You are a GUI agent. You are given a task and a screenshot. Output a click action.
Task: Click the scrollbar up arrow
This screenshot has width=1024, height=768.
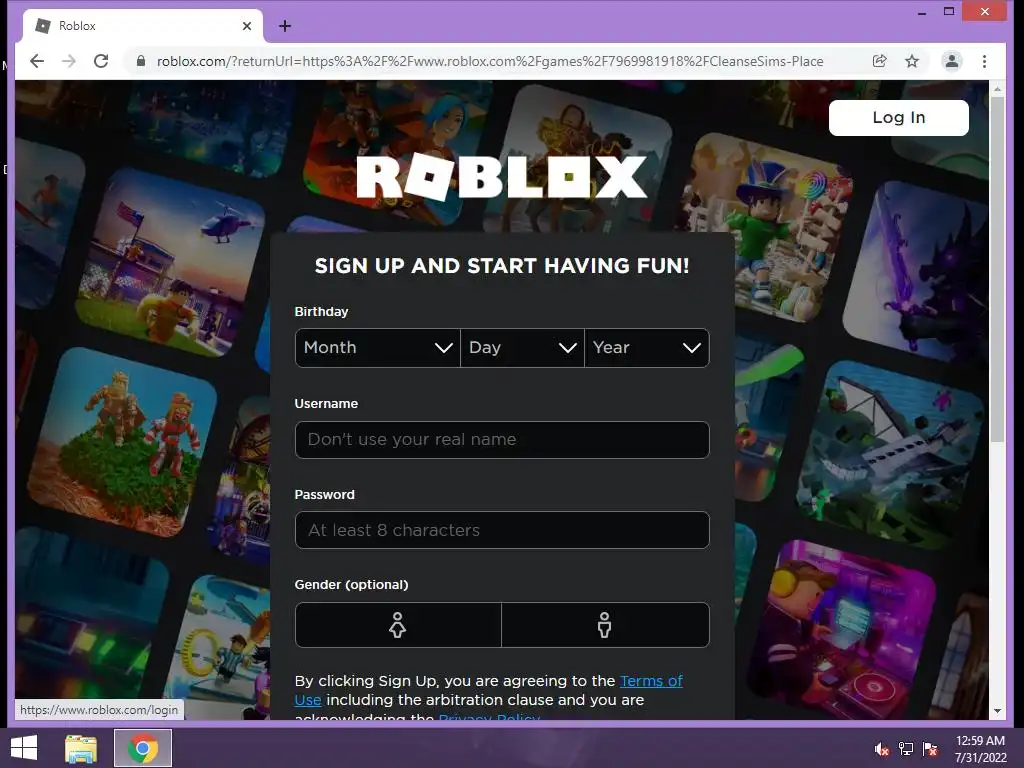point(997,88)
